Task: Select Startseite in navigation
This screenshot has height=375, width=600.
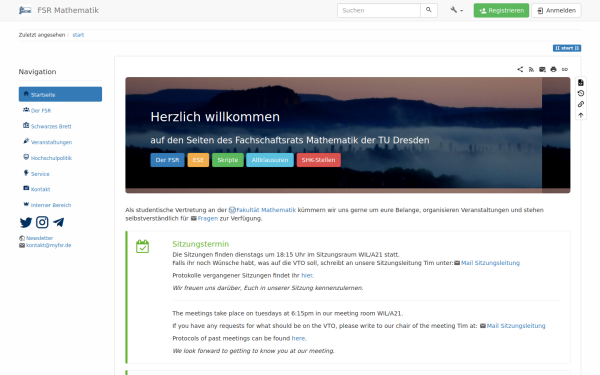Action: [60, 94]
